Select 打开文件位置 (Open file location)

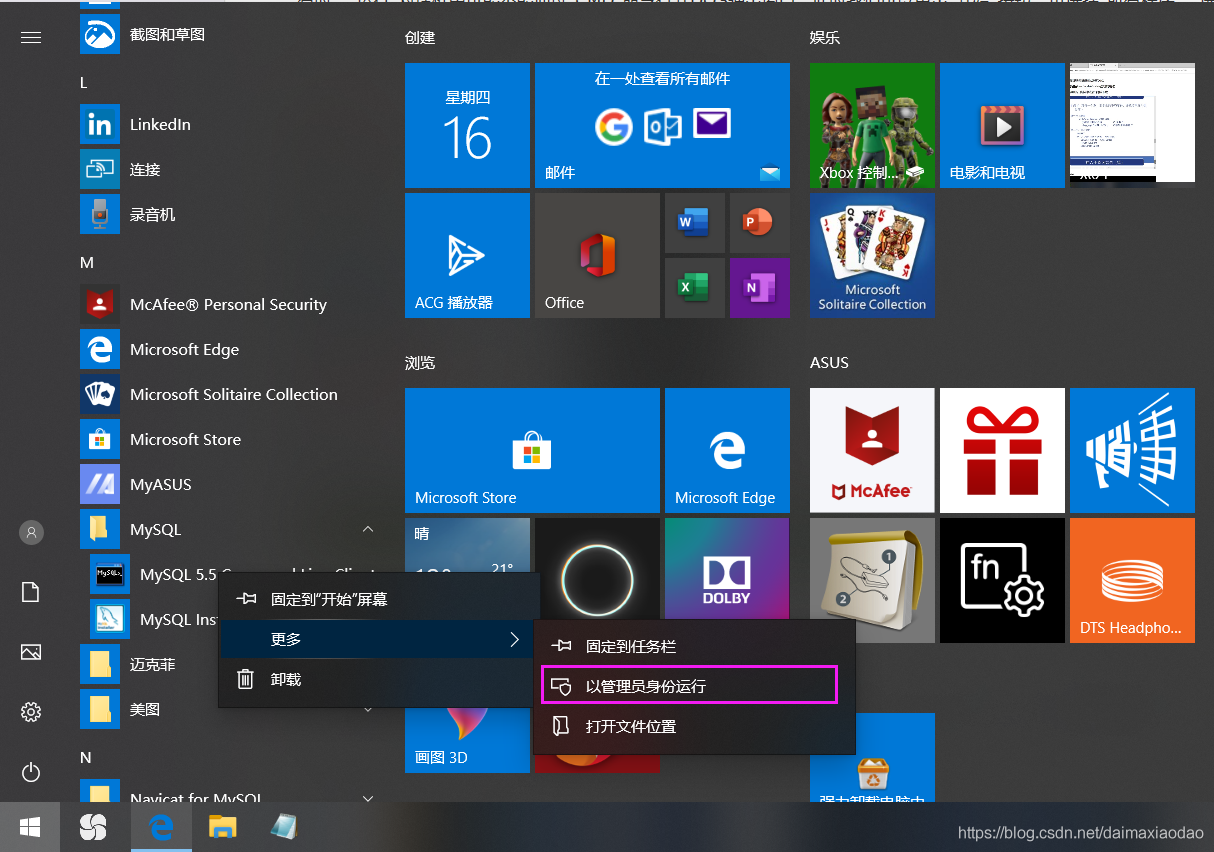[695, 727]
